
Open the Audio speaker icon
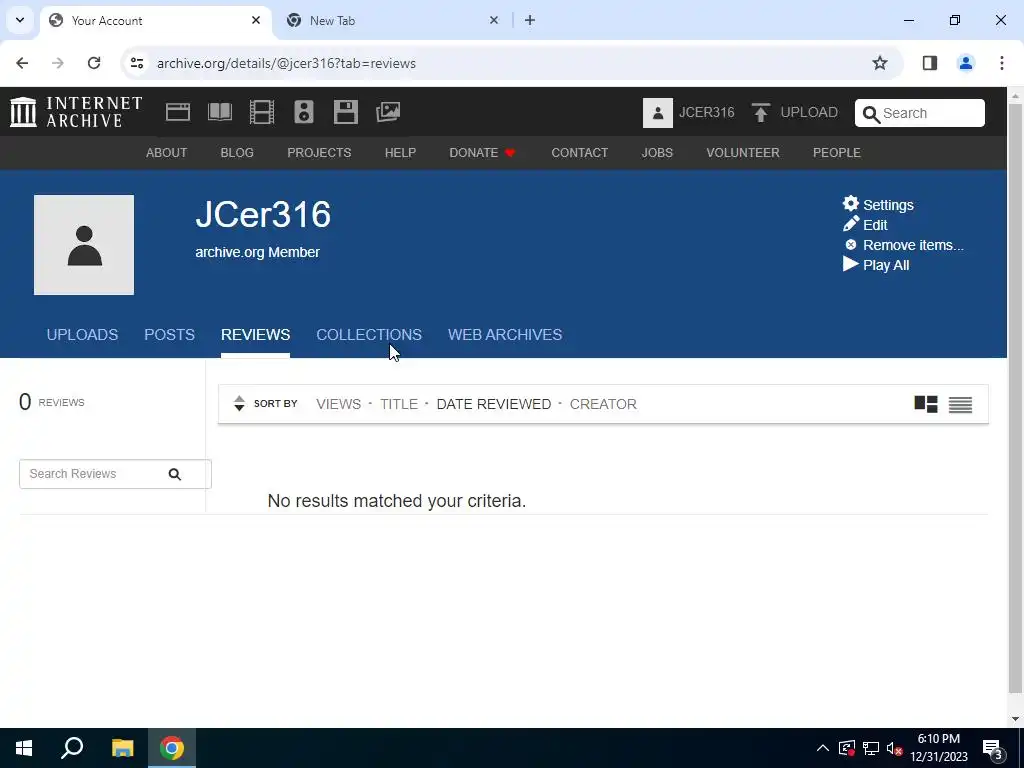tap(304, 112)
